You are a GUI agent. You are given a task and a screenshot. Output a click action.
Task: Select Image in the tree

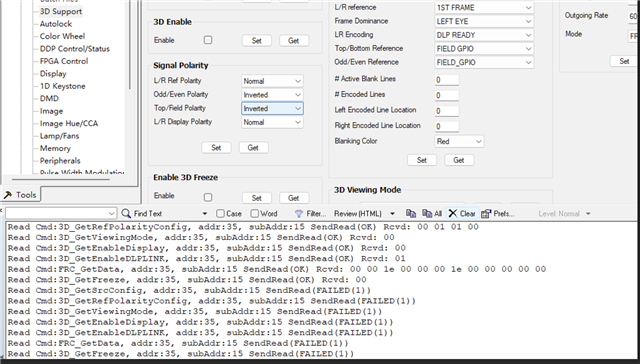(x=51, y=111)
